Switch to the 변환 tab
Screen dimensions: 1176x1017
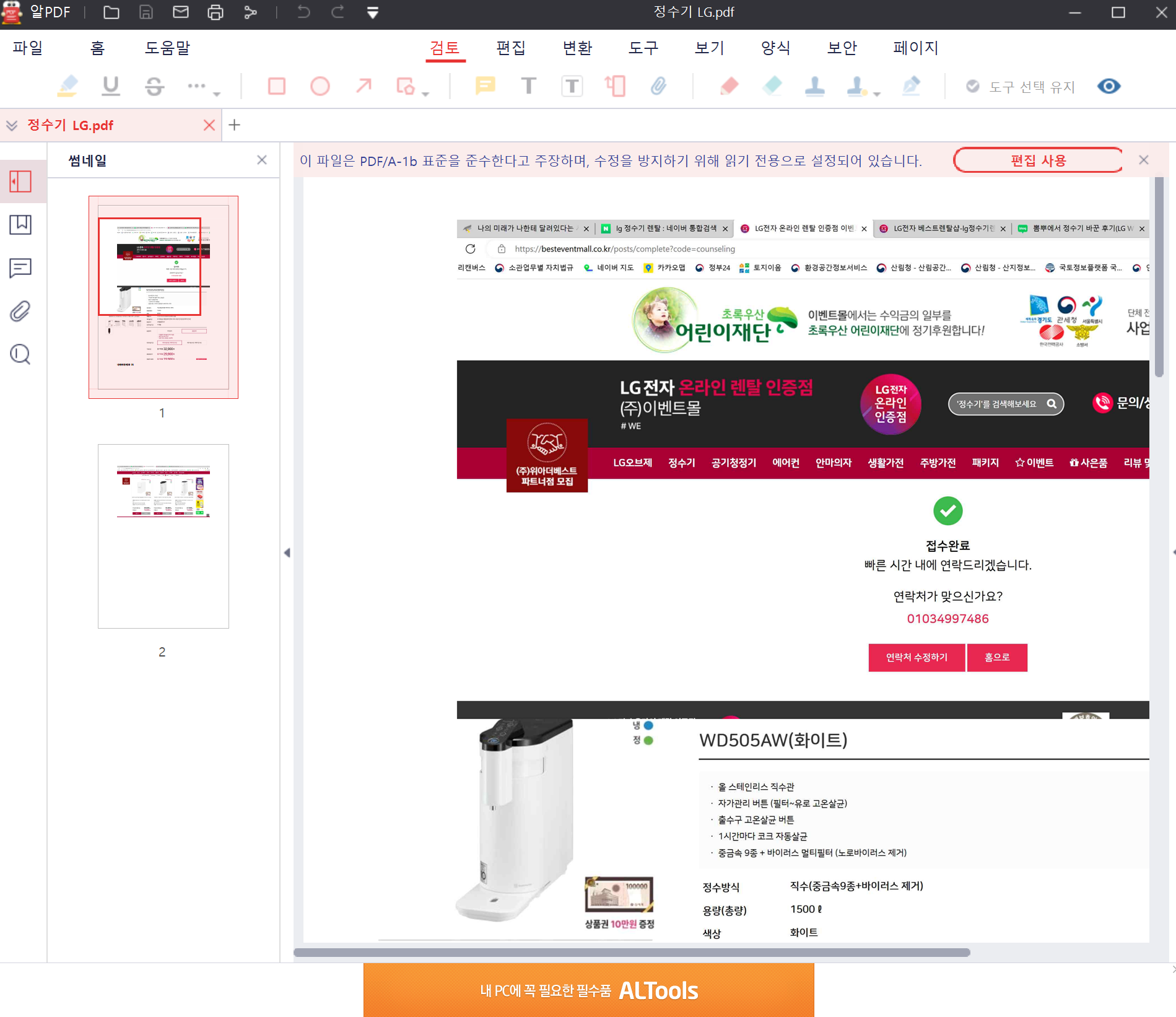click(x=577, y=48)
